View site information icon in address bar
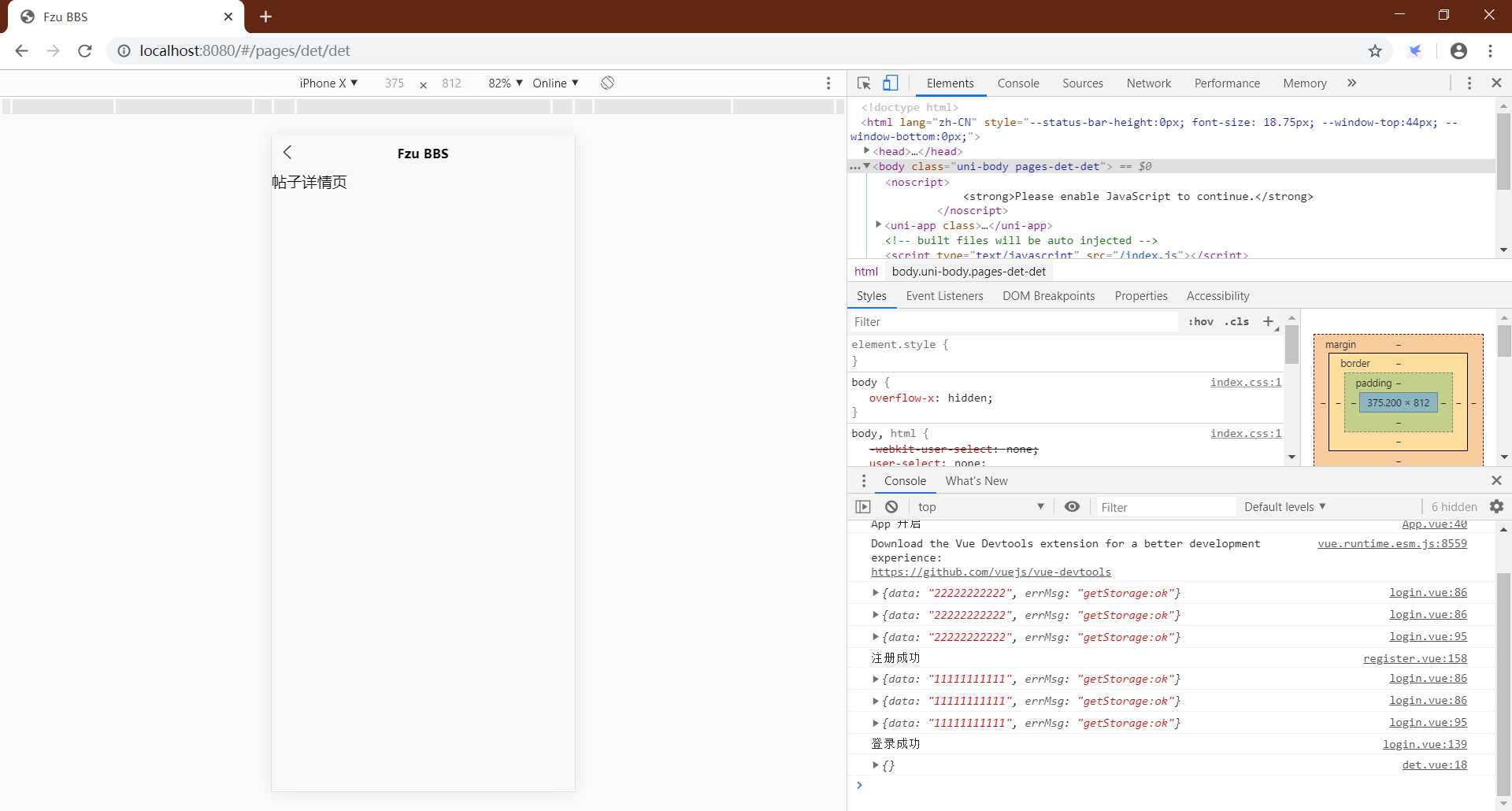Image resolution: width=1512 pixels, height=811 pixels. pos(124,50)
